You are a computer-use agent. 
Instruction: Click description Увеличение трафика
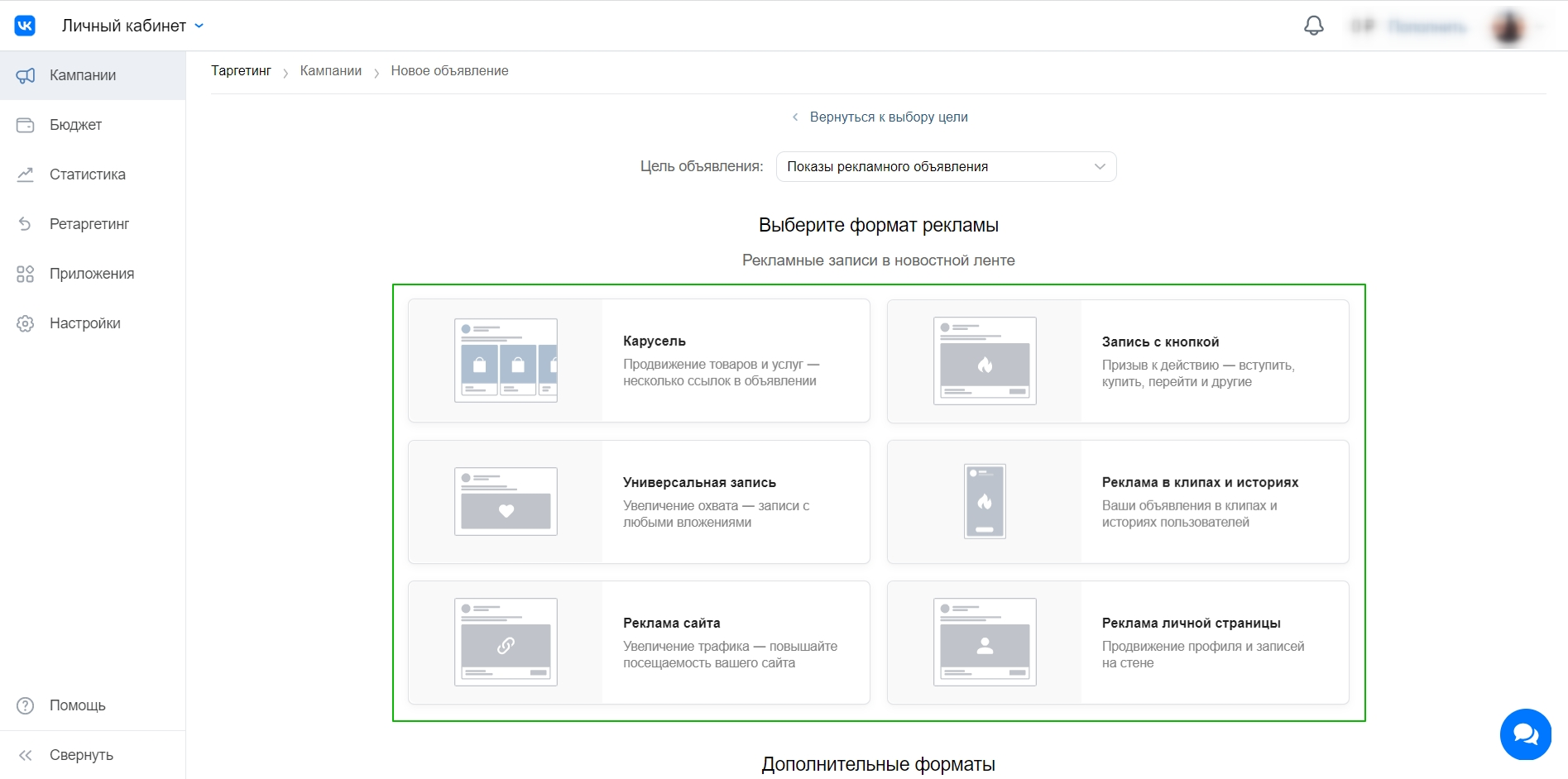tap(730, 655)
